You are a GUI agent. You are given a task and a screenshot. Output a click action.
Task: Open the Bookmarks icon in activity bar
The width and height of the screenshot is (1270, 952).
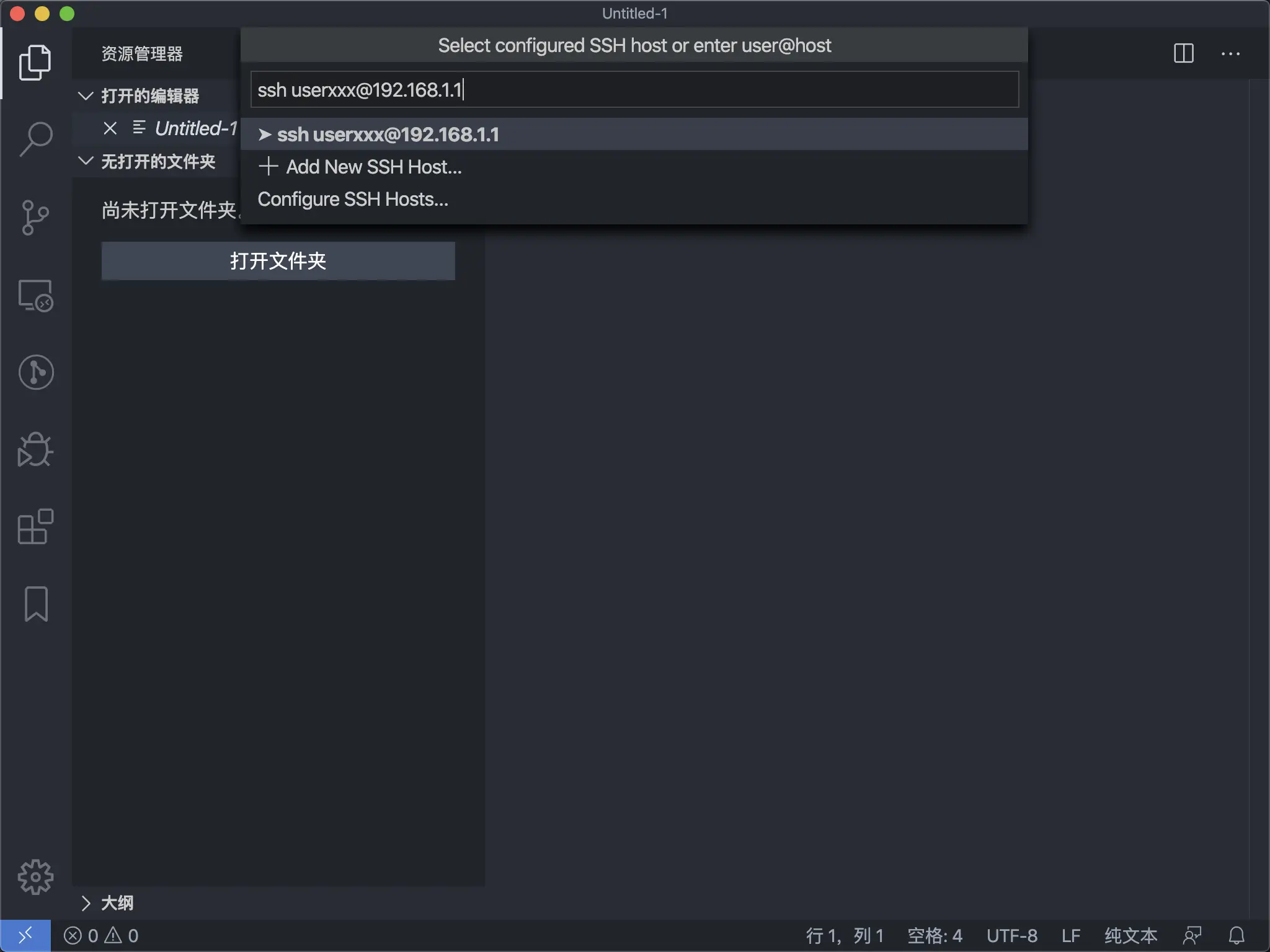click(x=36, y=604)
